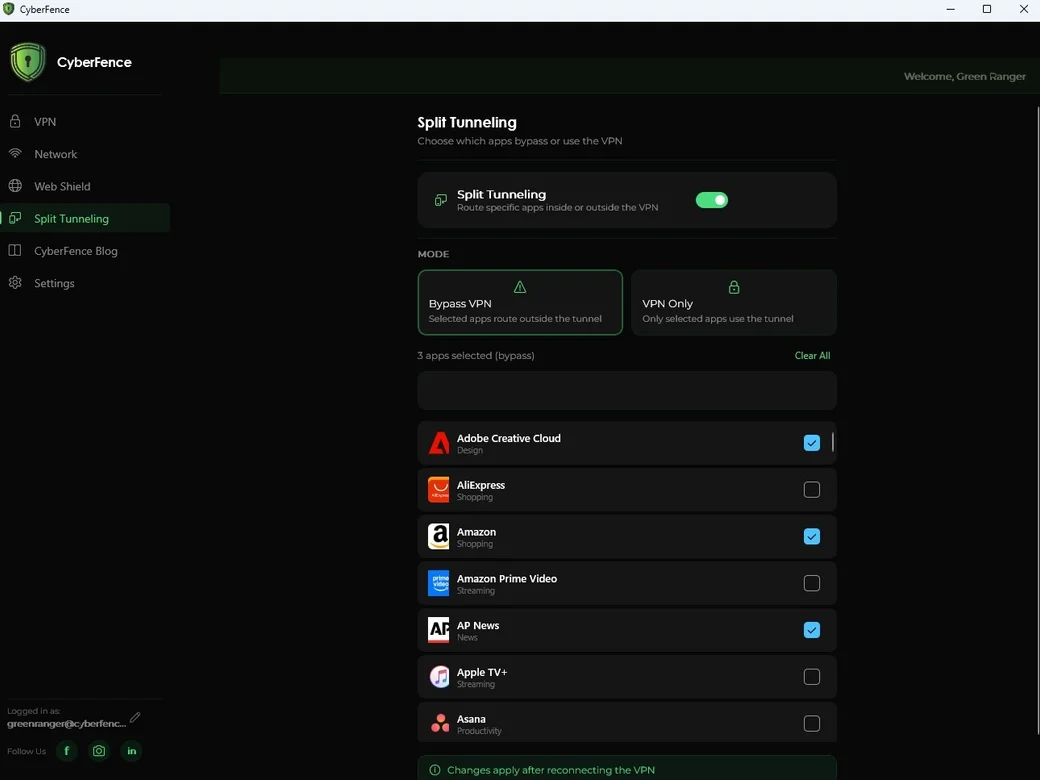Uncheck the Amazon checkbox
1040x780 pixels.
(x=812, y=537)
